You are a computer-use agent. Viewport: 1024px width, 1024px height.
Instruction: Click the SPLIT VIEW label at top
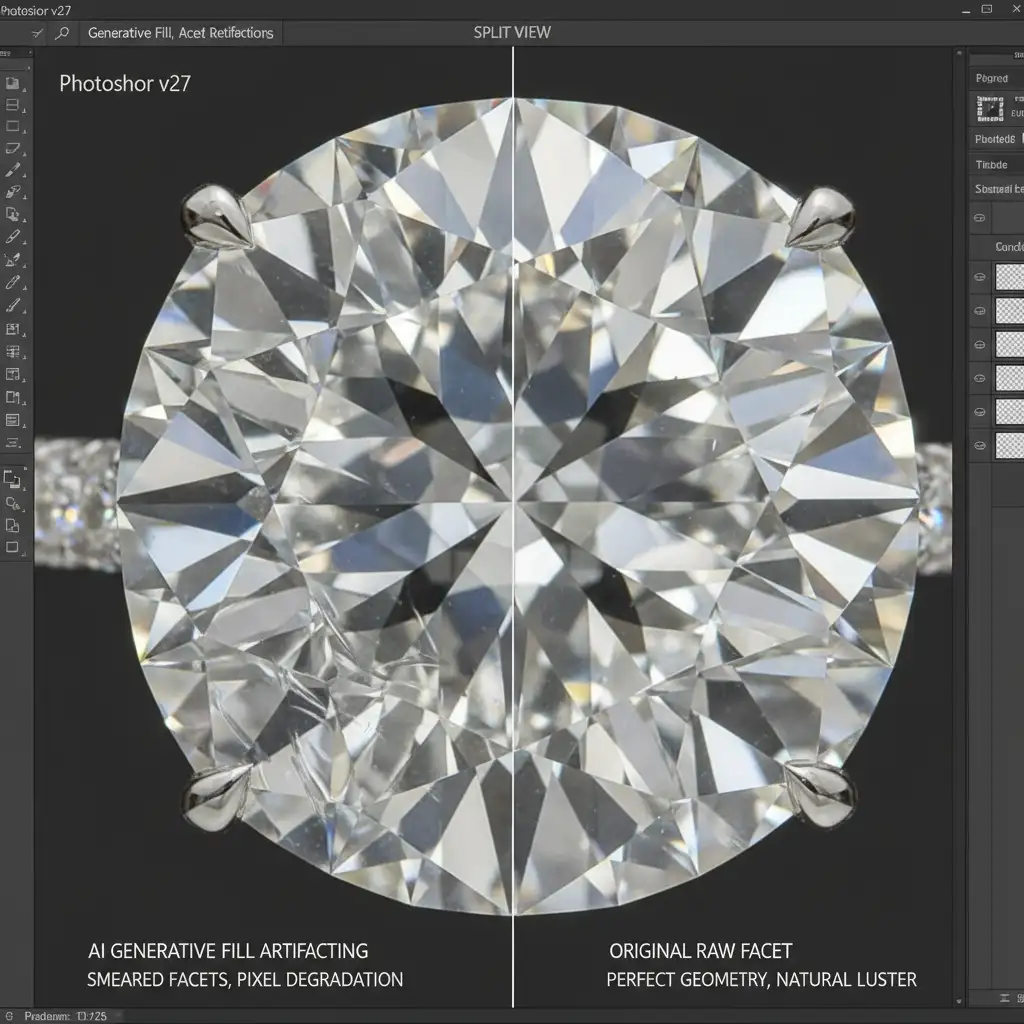point(512,33)
